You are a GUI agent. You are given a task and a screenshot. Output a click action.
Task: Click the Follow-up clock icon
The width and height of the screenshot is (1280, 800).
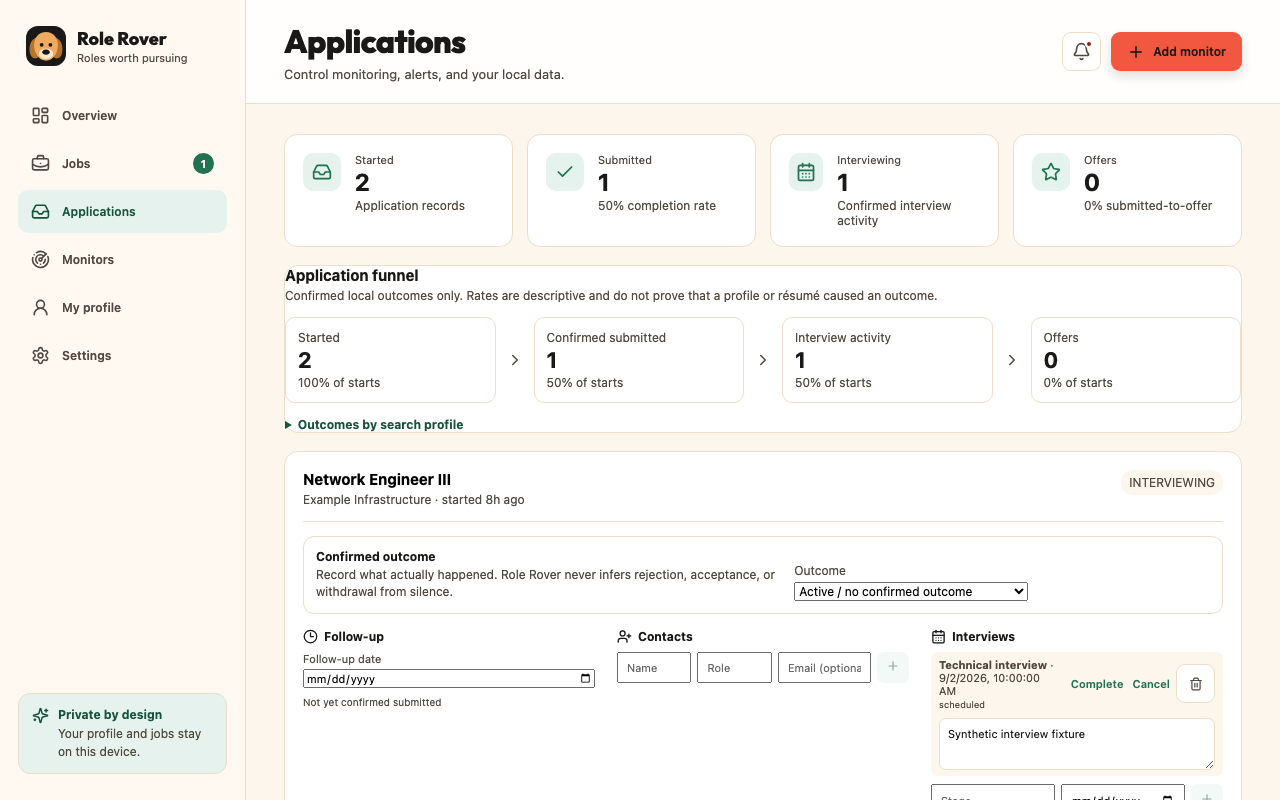coord(311,637)
